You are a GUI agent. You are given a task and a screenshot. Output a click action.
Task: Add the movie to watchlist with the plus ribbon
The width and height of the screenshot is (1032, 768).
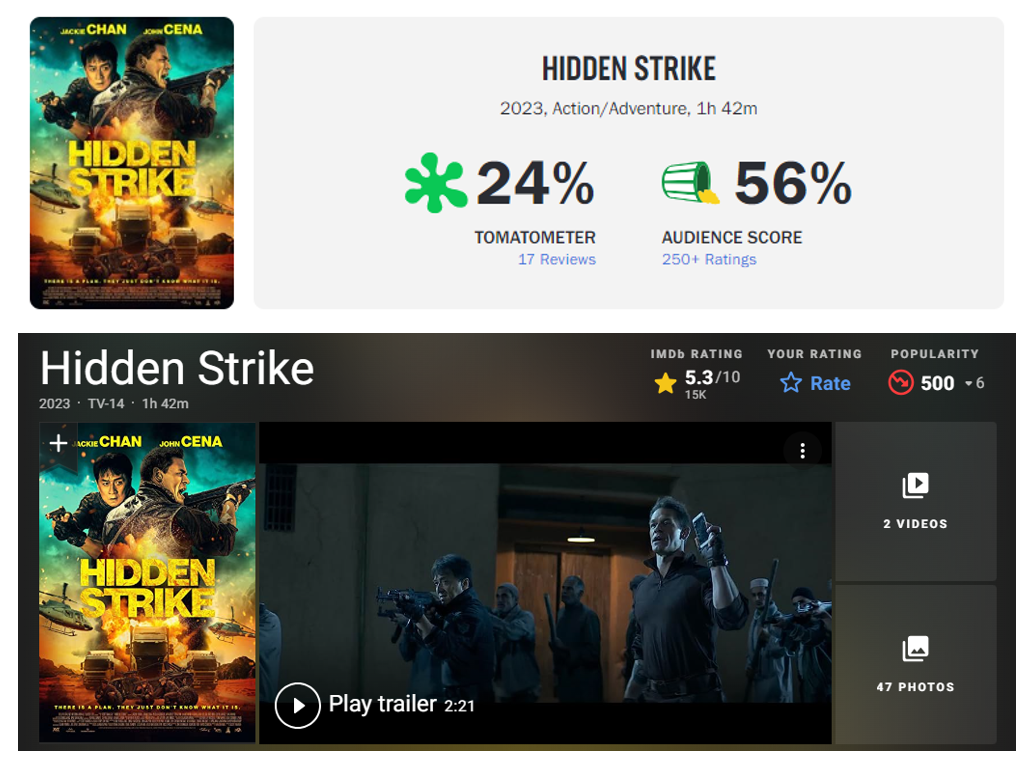[58, 444]
